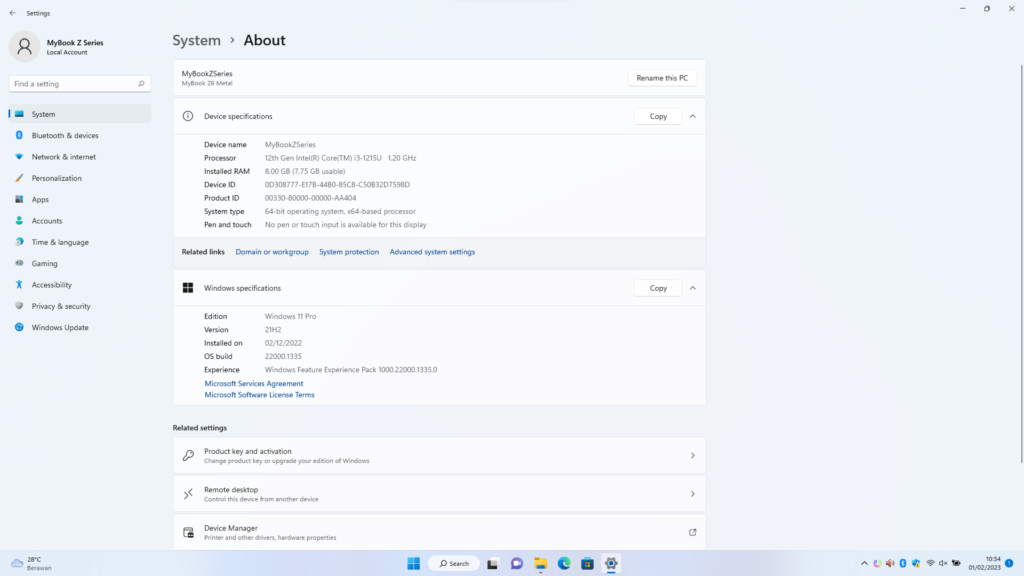Open Microsoft Services Agreement link

coord(253,383)
